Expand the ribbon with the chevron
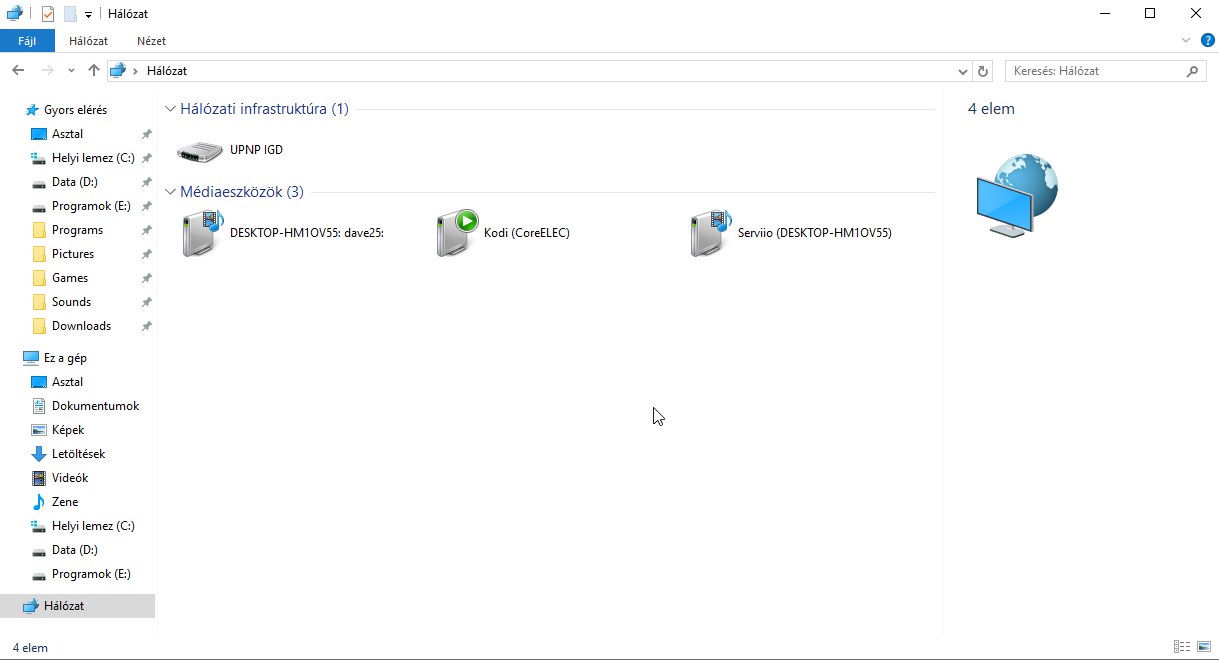The image size is (1219, 660). point(1187,40)
